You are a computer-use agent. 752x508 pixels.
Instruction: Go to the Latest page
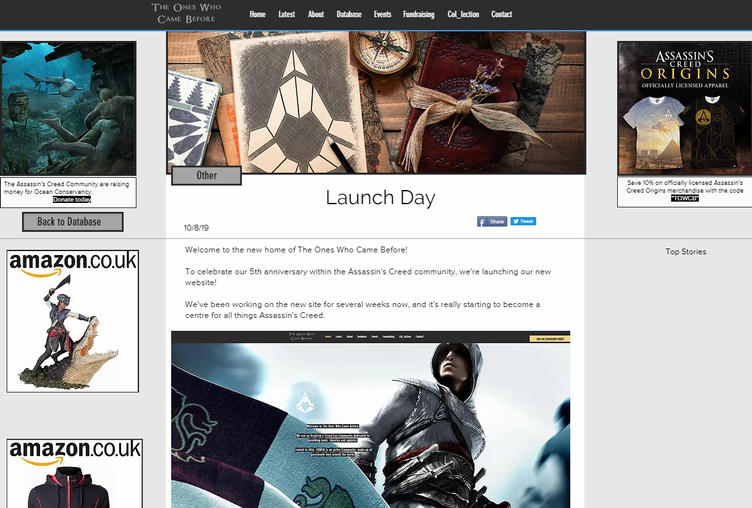tap(286, 14)
